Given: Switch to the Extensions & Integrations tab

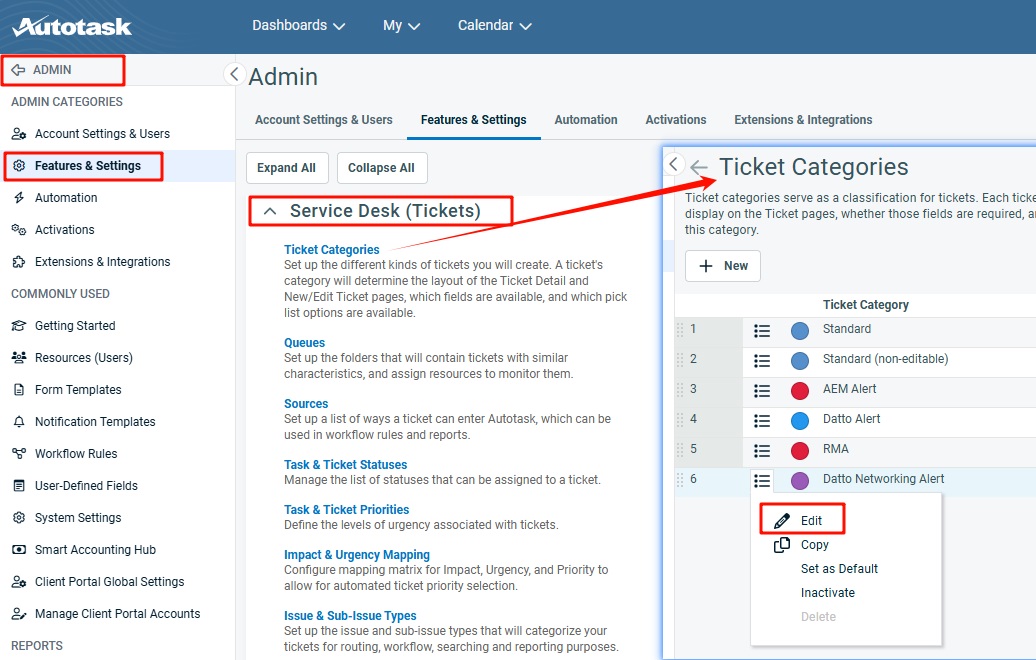Looking at the screenshot, I should tap(803, 119).
